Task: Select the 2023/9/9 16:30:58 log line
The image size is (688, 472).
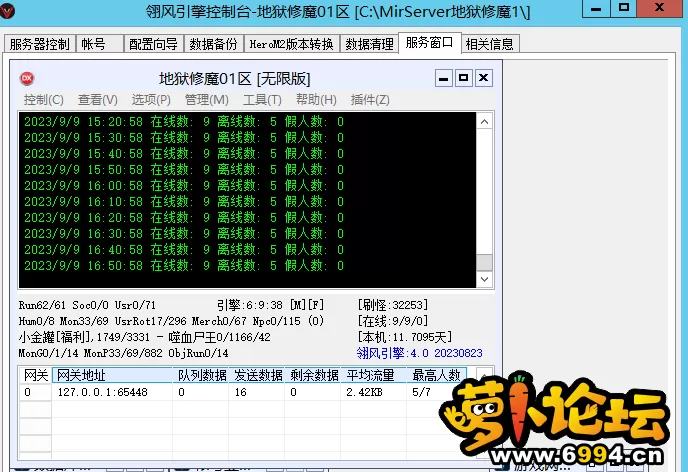Action: pos(183,233)
